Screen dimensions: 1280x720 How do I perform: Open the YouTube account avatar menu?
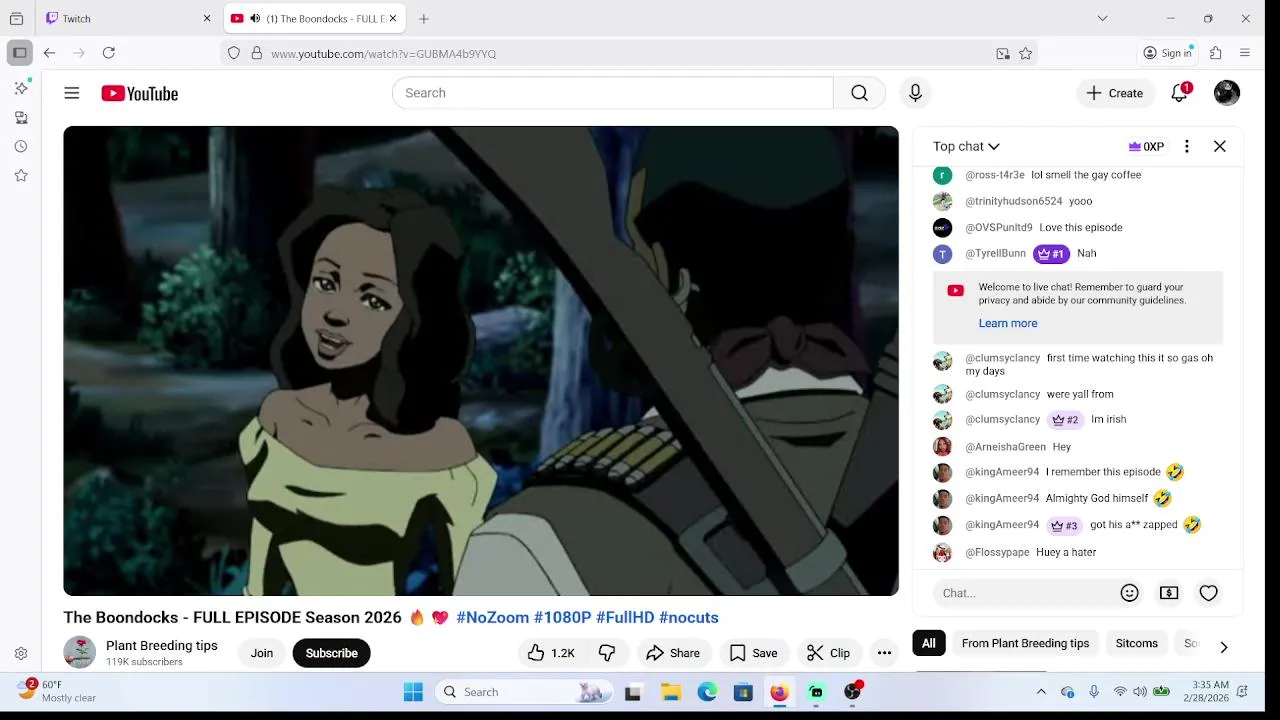pyautogui.click(x=1227, y=93)
